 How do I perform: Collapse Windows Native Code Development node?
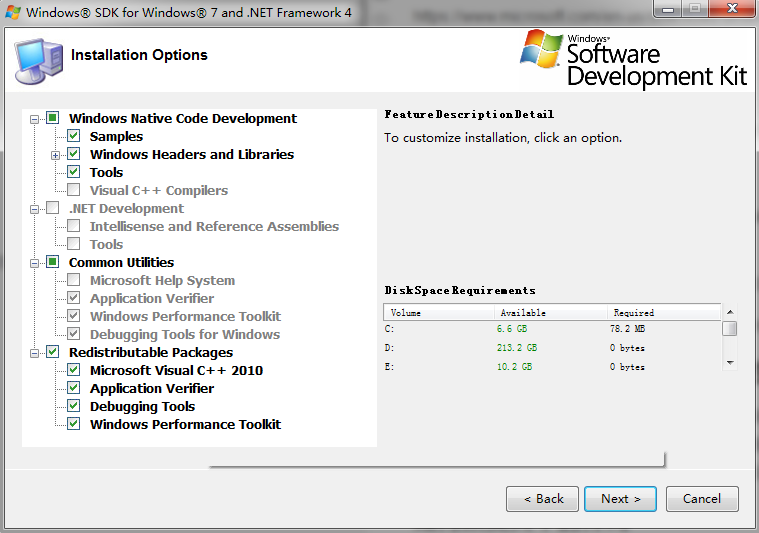tap(34, 119)
